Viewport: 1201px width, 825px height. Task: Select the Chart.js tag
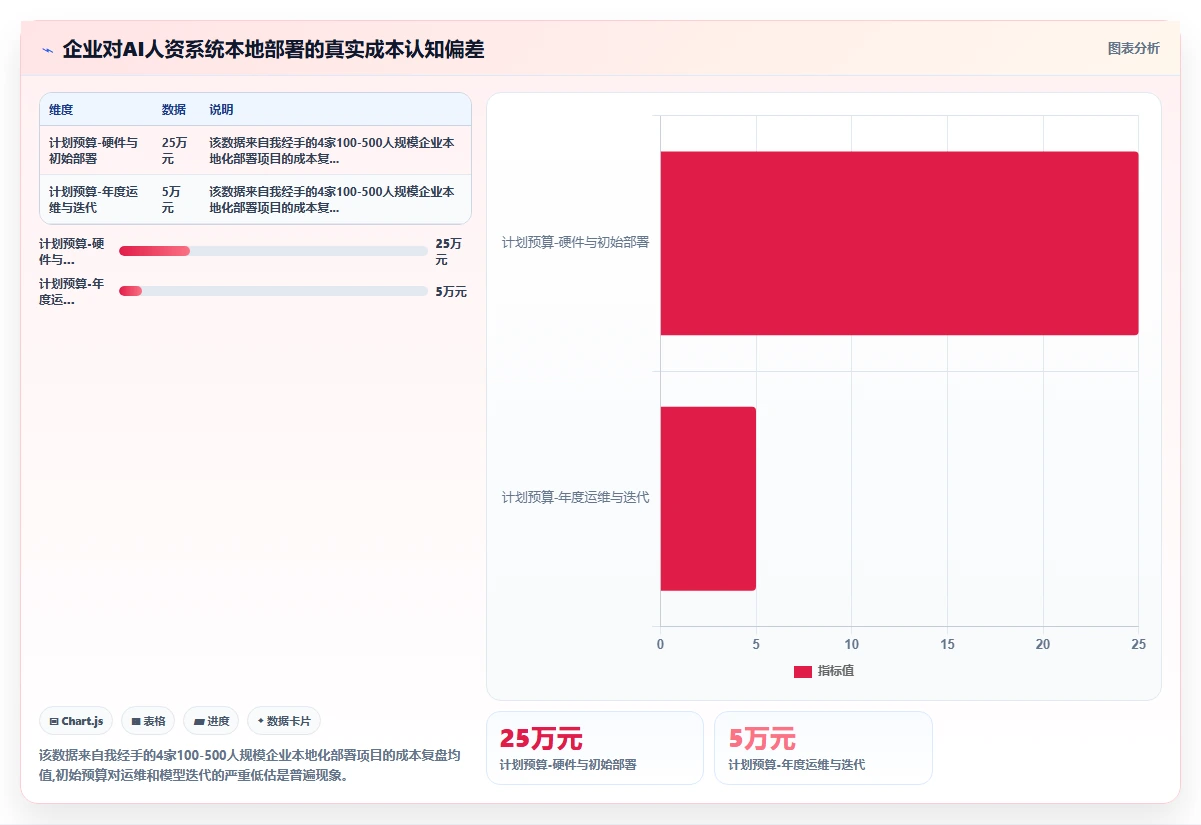(x=76, y=721)
